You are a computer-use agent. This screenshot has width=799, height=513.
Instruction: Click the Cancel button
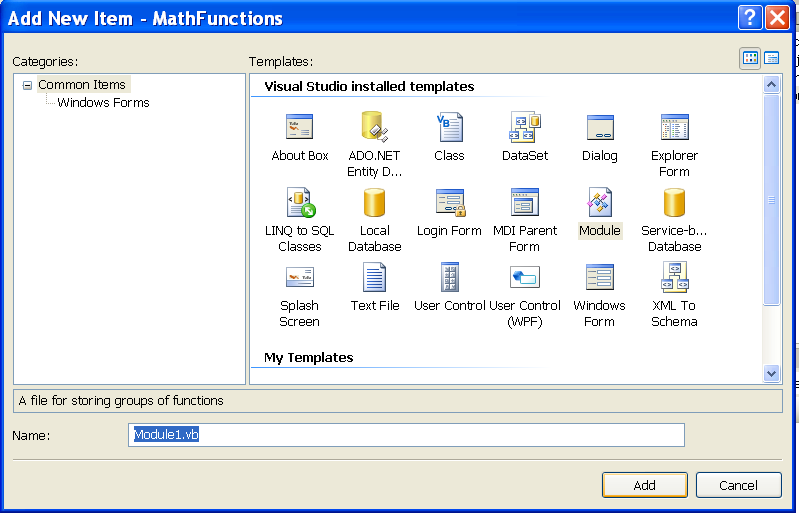pos(738,485)
